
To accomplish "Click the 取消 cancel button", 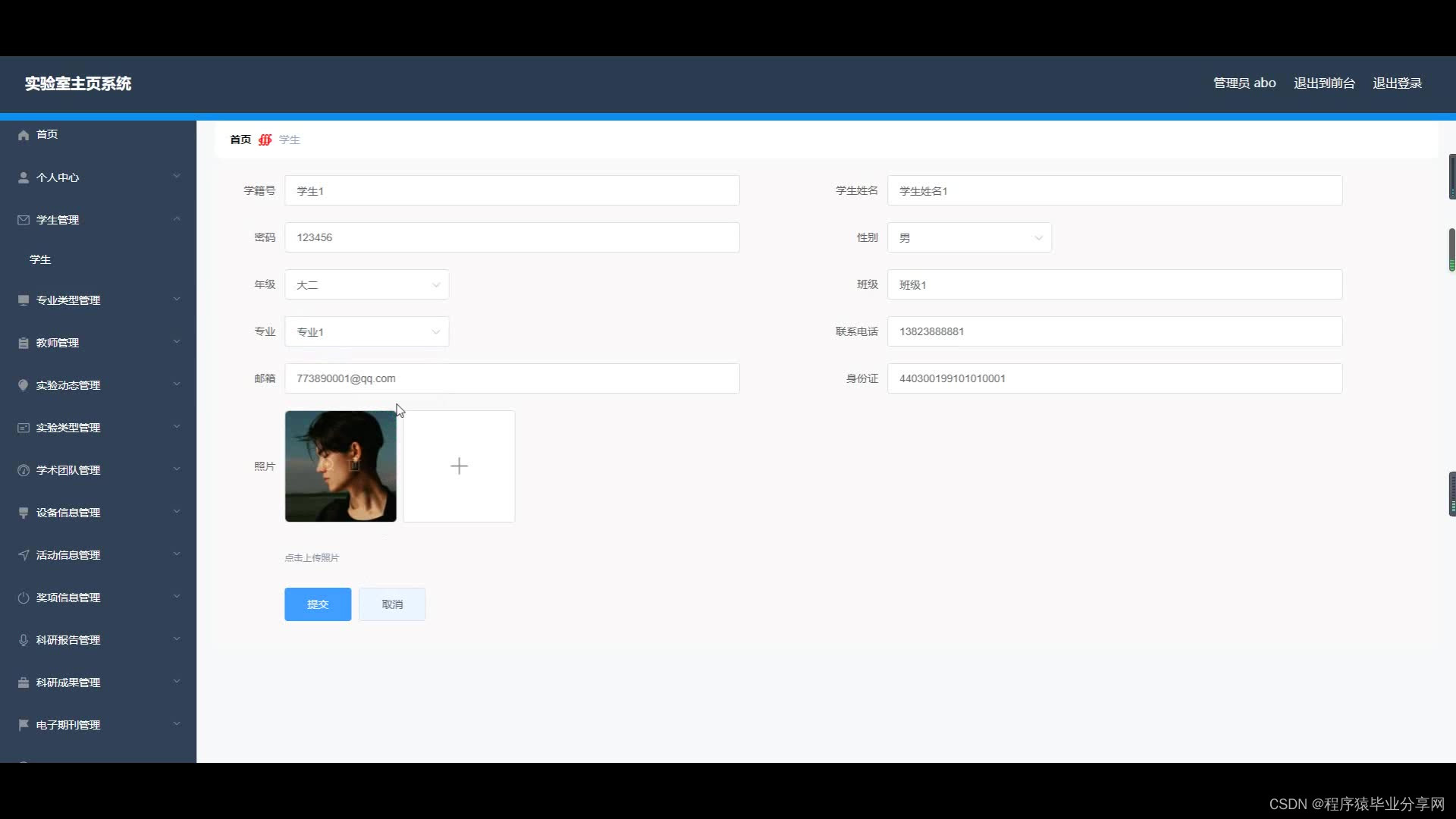I will [392, 604].
